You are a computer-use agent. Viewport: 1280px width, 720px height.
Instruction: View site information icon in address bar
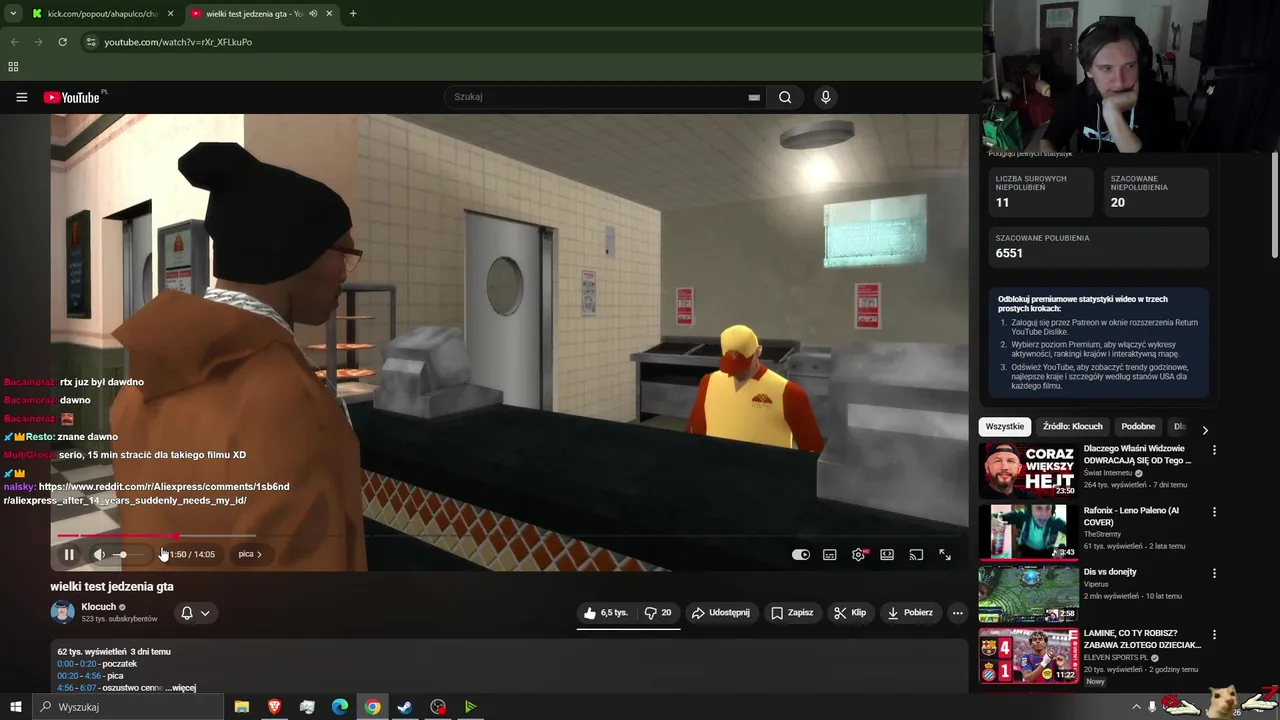click(91, 42)
